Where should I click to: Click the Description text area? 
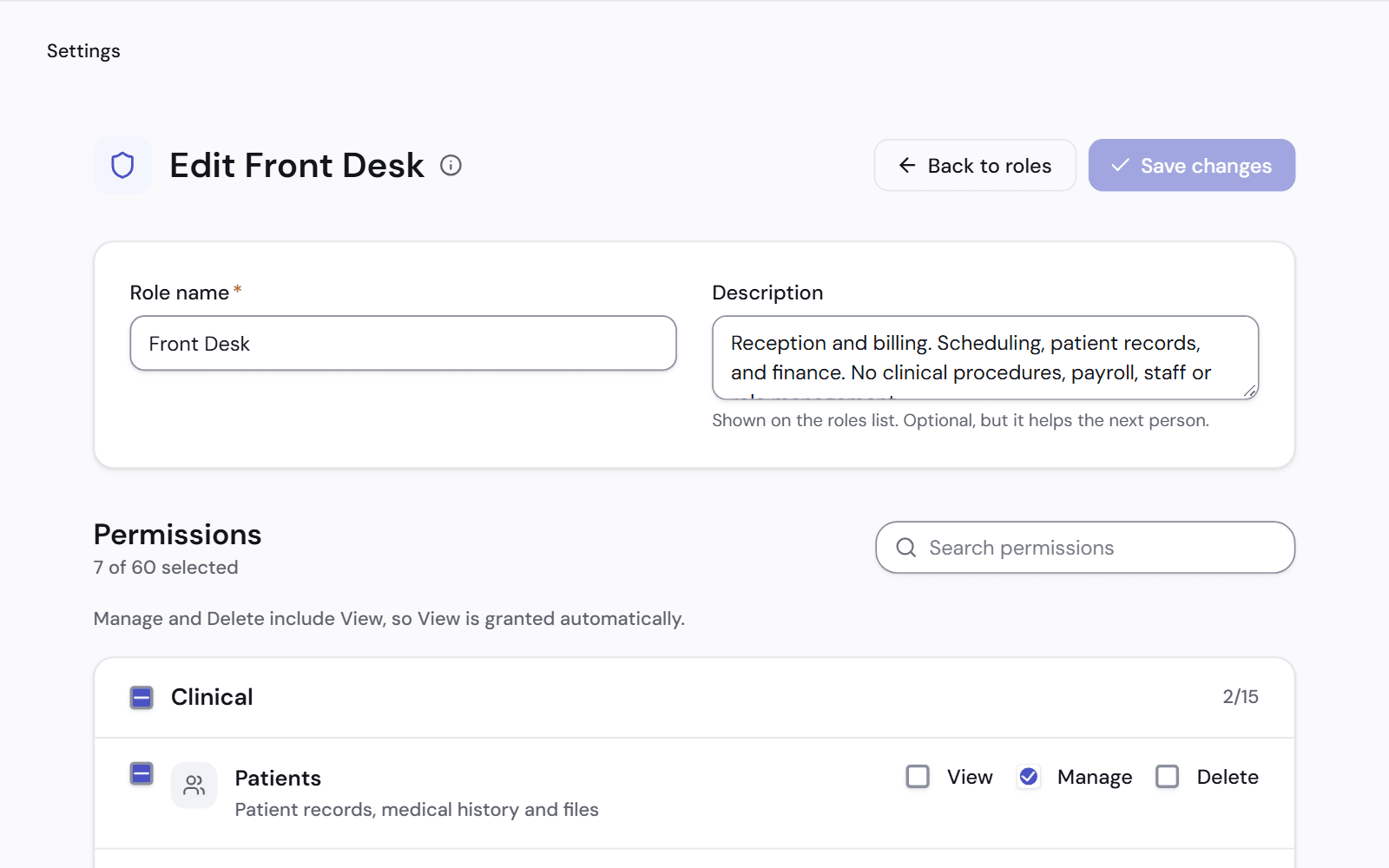pos(985,358)
